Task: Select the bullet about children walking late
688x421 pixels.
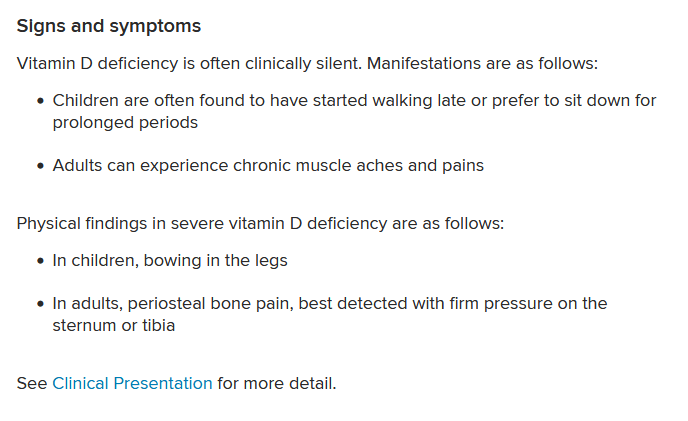Action: pos(354,112)
